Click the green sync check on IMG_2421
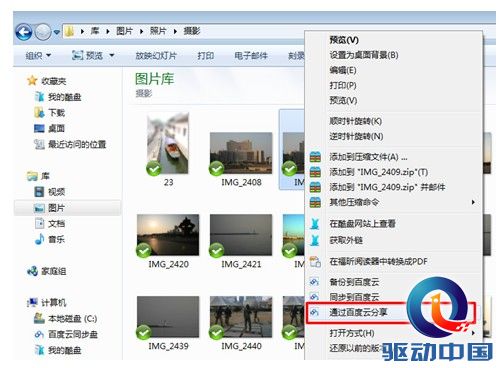The width and height of the screenshot is (500, 368). pyautogui.click(x=216, y=250)
